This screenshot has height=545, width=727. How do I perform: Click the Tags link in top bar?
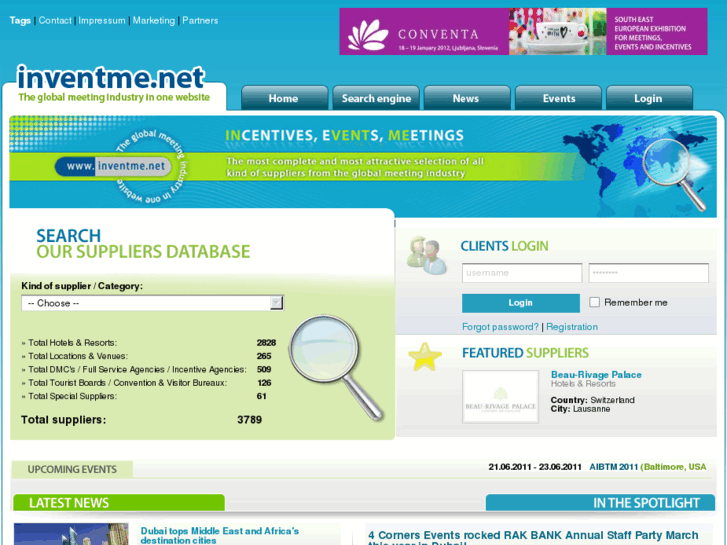point(20,20)
